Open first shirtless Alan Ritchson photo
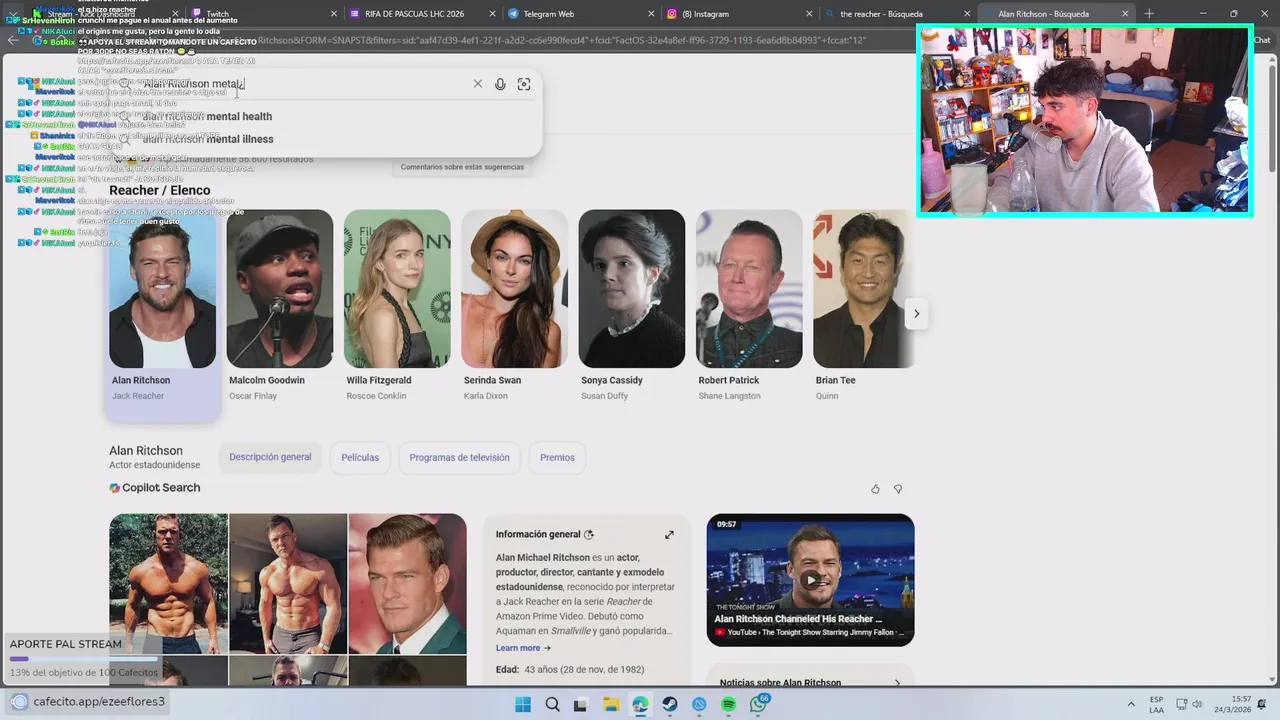 pos(169,584)
